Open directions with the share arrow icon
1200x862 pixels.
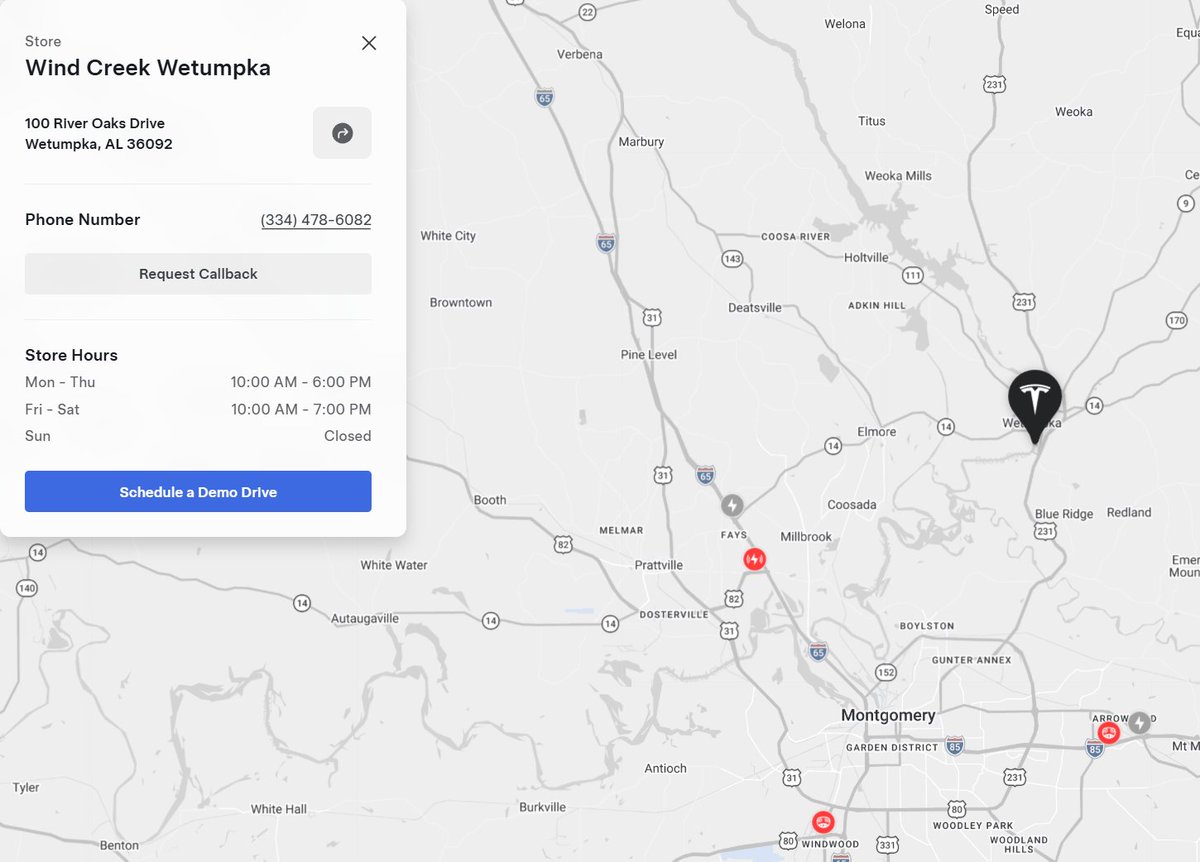342,133
